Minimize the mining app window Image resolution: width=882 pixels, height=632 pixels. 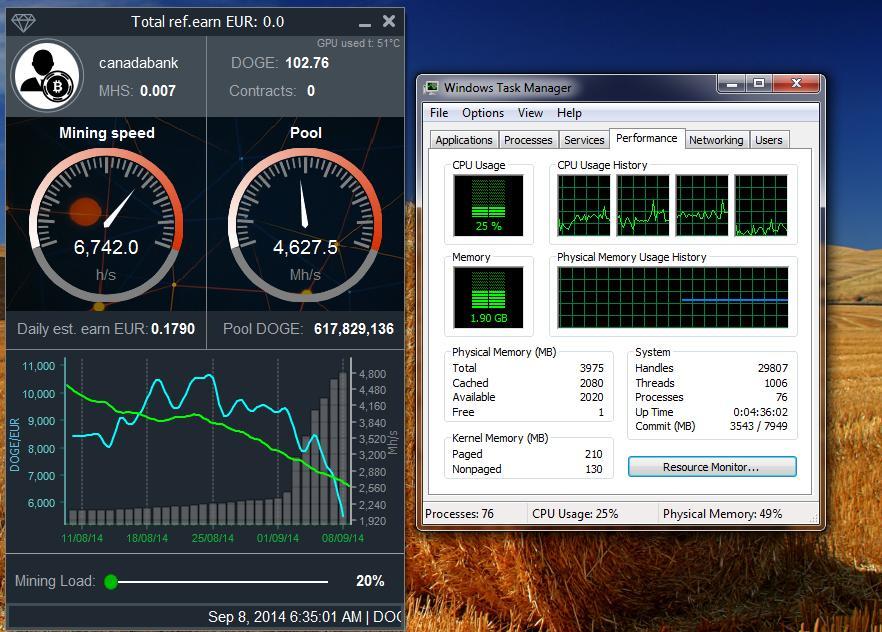click(x=366, y=22)
